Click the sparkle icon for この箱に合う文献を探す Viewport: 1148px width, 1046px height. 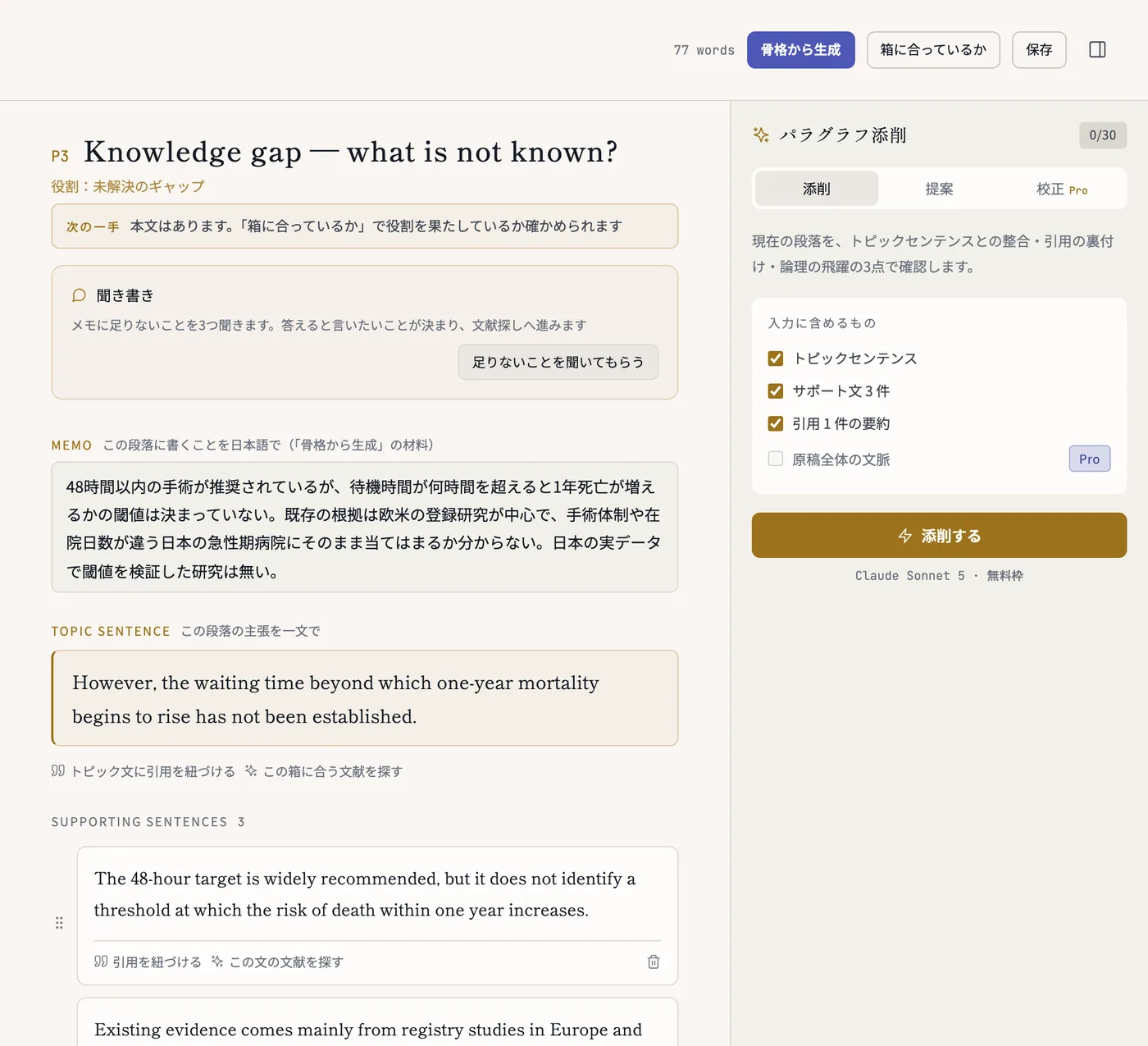point(251,771)
